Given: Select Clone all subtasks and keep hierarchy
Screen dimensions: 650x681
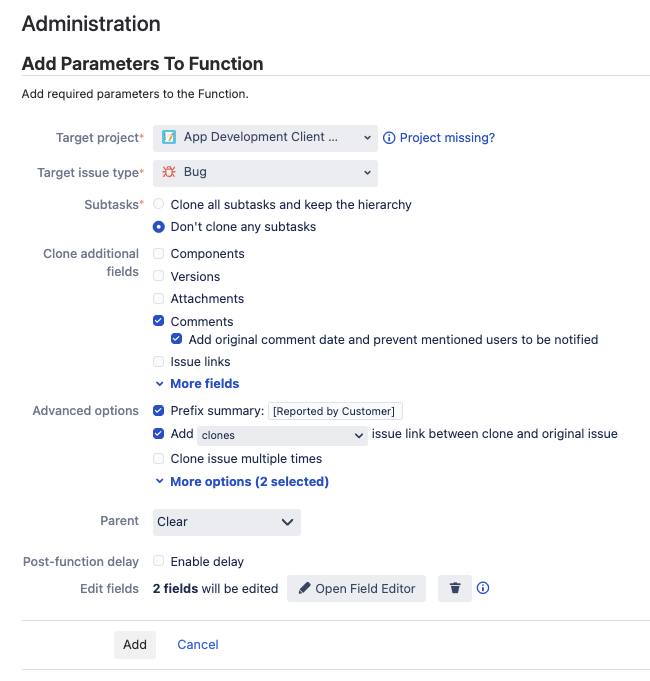Looking at the screenshot, I should 159,204.
